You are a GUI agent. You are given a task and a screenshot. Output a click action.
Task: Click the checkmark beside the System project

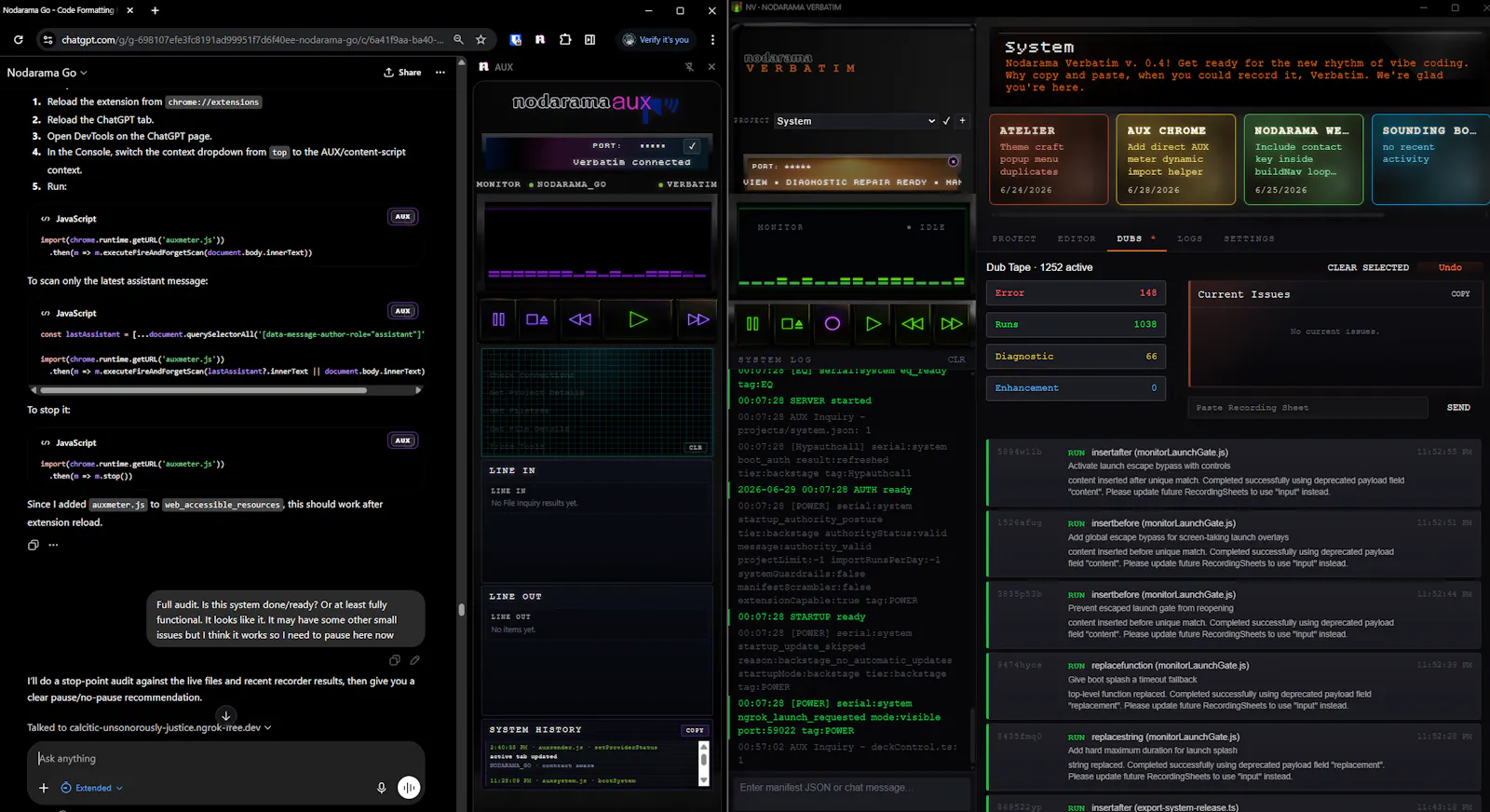click(x=946, y=121)
